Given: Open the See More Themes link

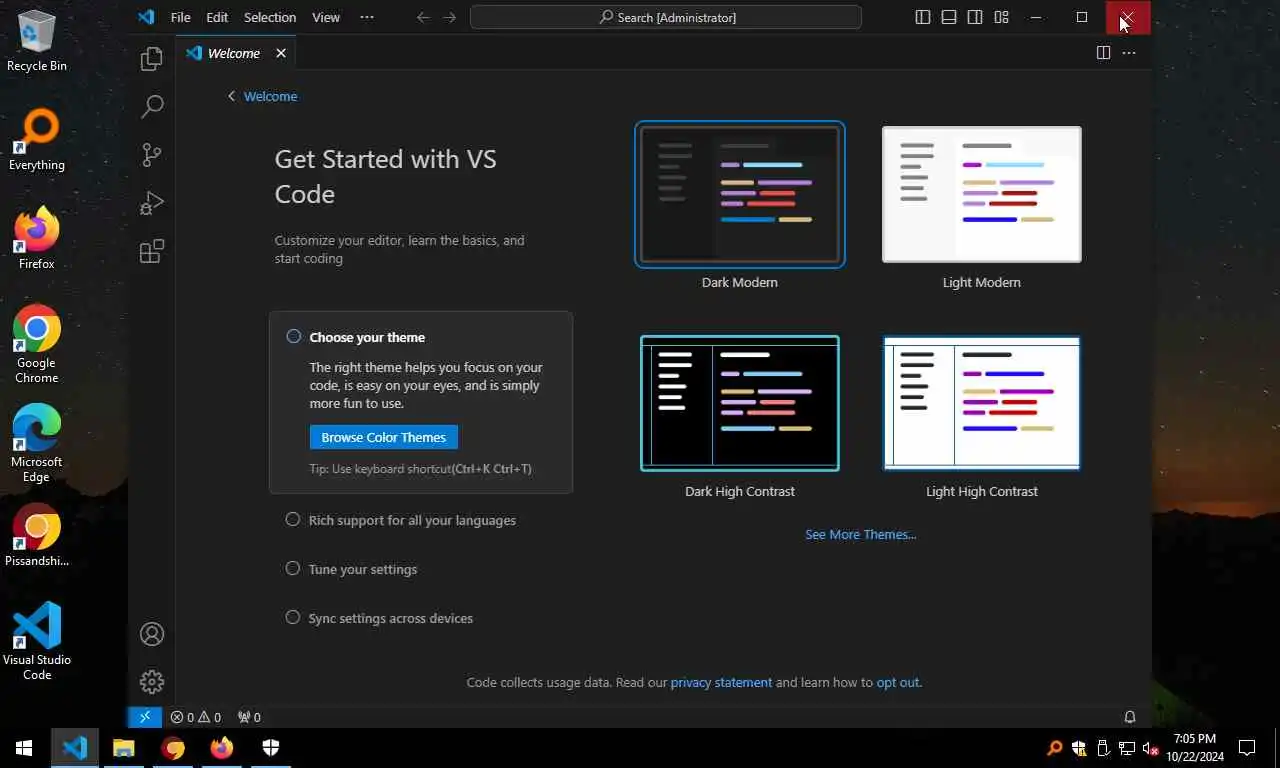Looking at the screenshot, I should pyautogui.click(x=861, y=534).
